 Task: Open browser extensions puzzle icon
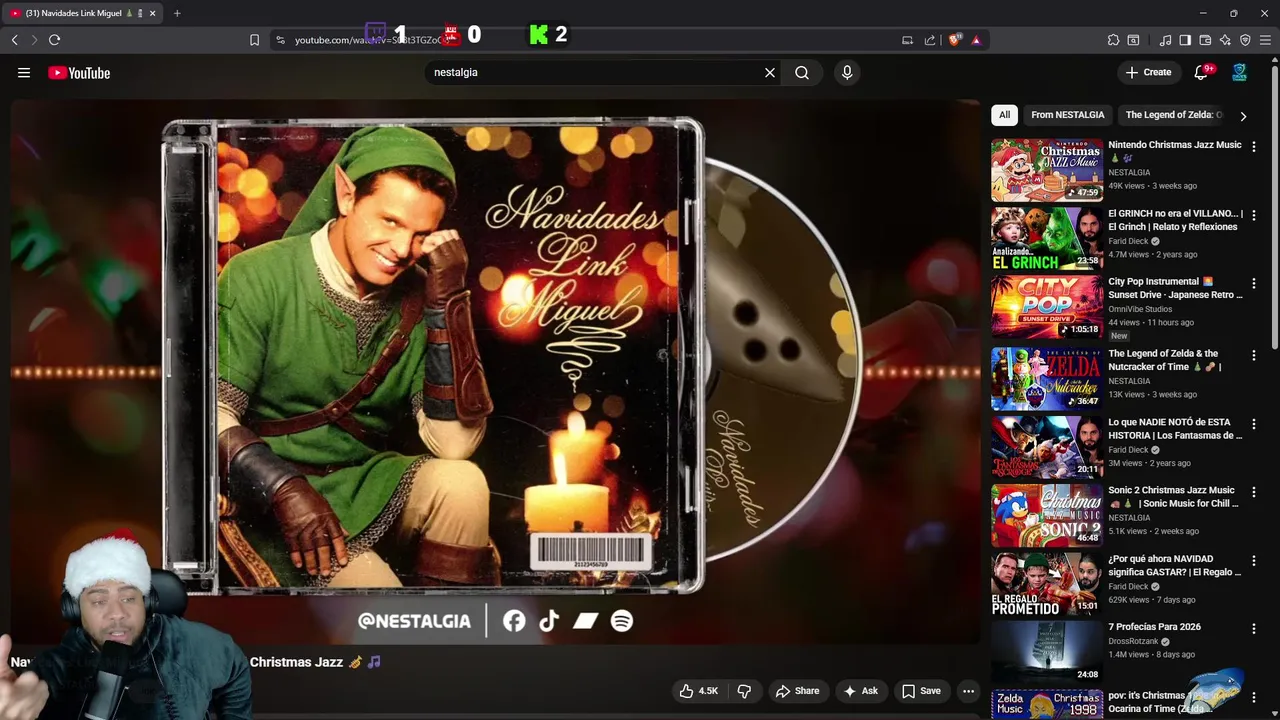1113,40
